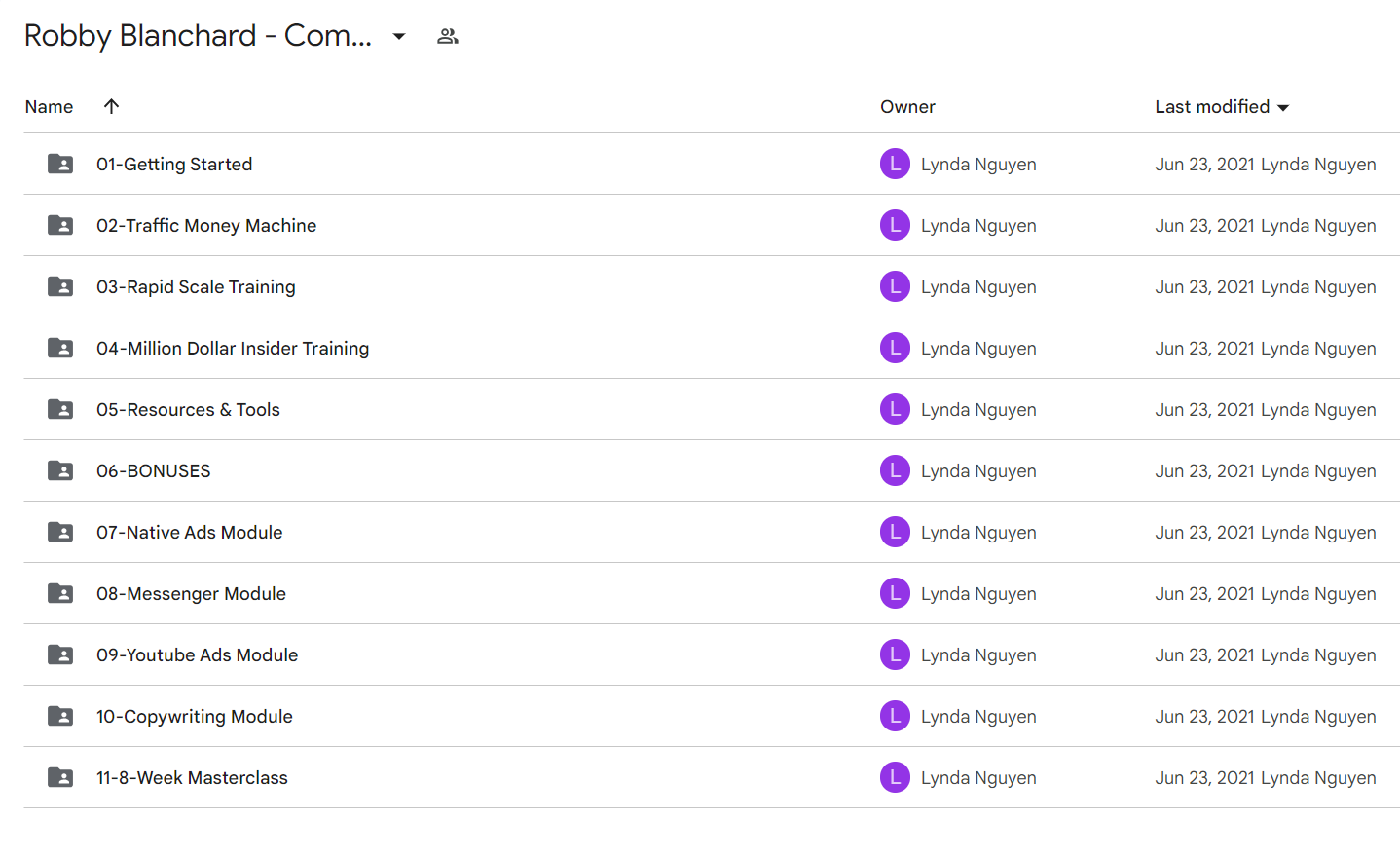This screenshot has height=859, width=1400.
Task: Click owner avatar in 06-BONUSES row
Action: 895,470
